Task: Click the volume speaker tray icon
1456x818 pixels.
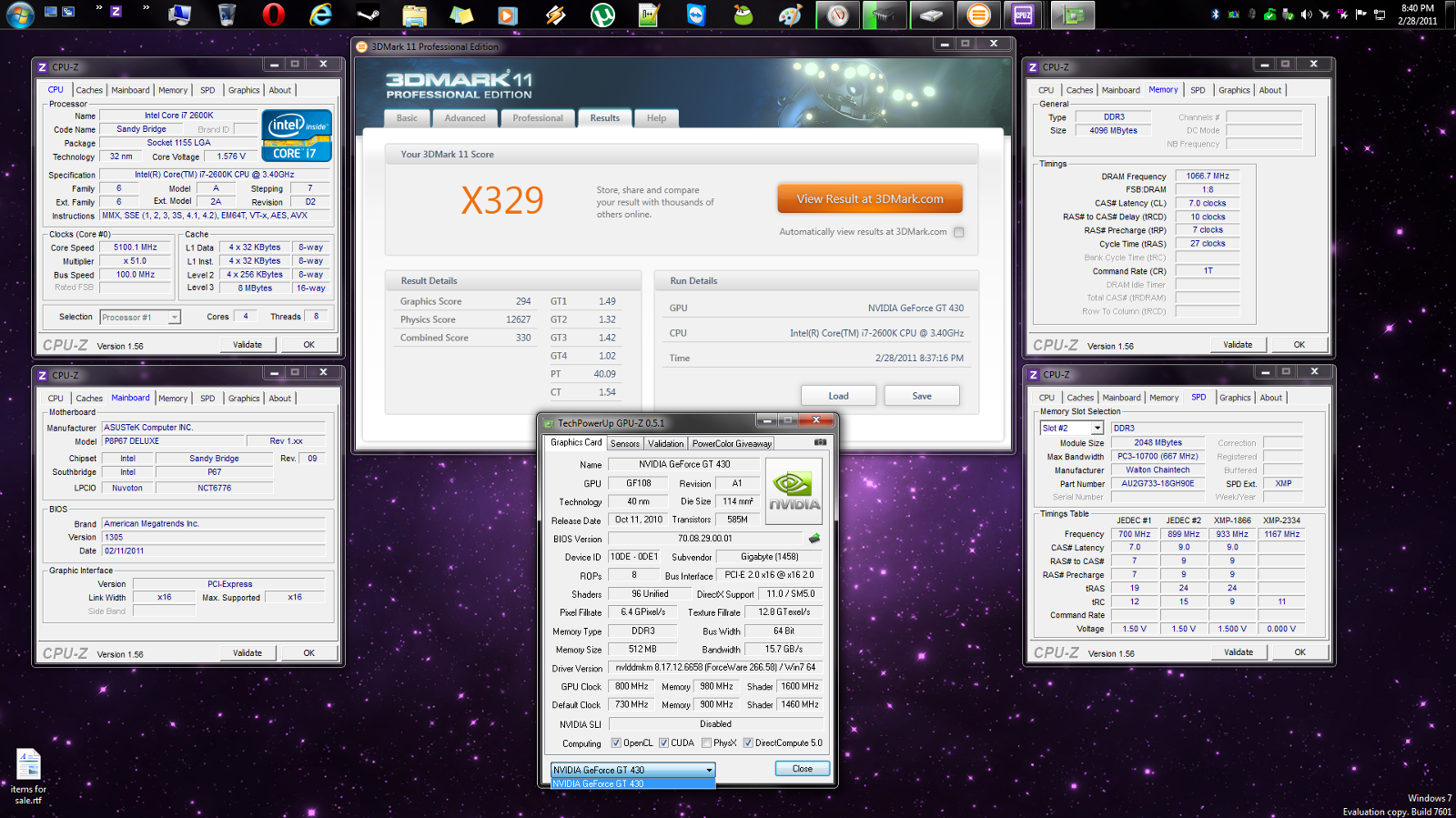Action: [x=1306, y=15]
